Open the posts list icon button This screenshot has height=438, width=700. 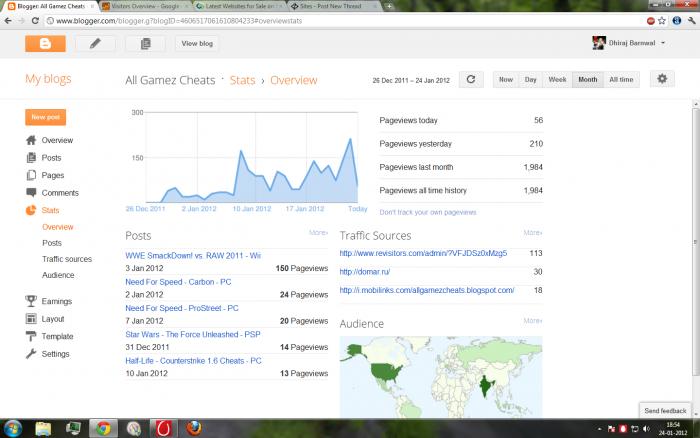[146, 43]
